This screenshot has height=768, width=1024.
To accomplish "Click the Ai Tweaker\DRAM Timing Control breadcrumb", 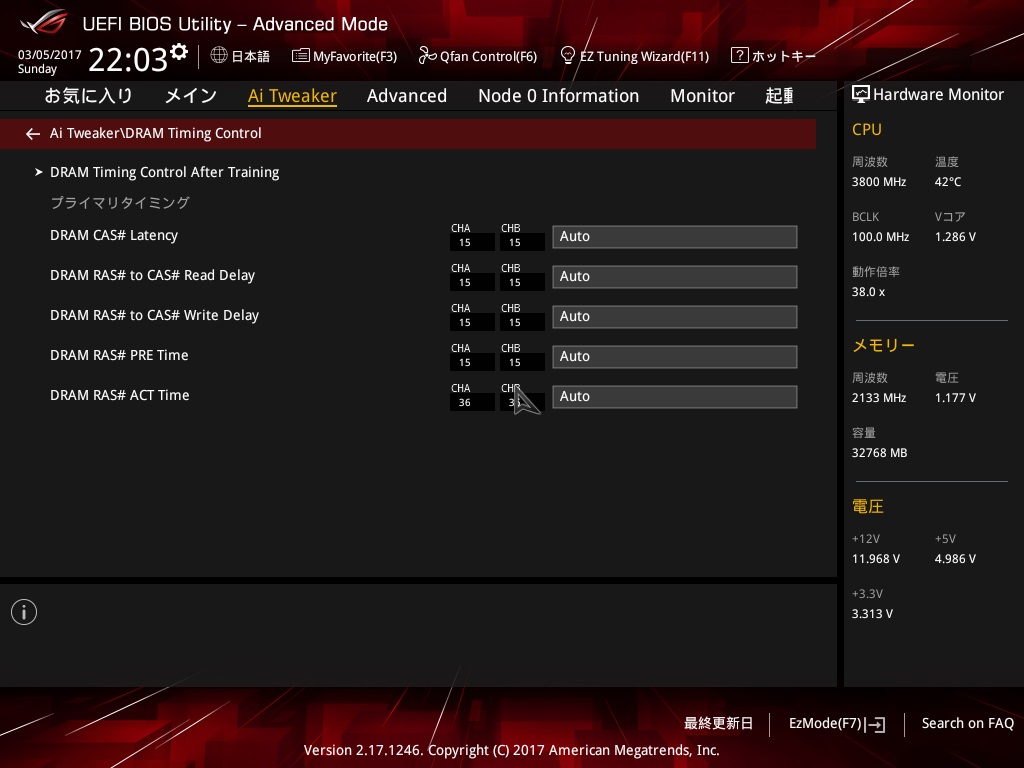I will tap(155, 133).
